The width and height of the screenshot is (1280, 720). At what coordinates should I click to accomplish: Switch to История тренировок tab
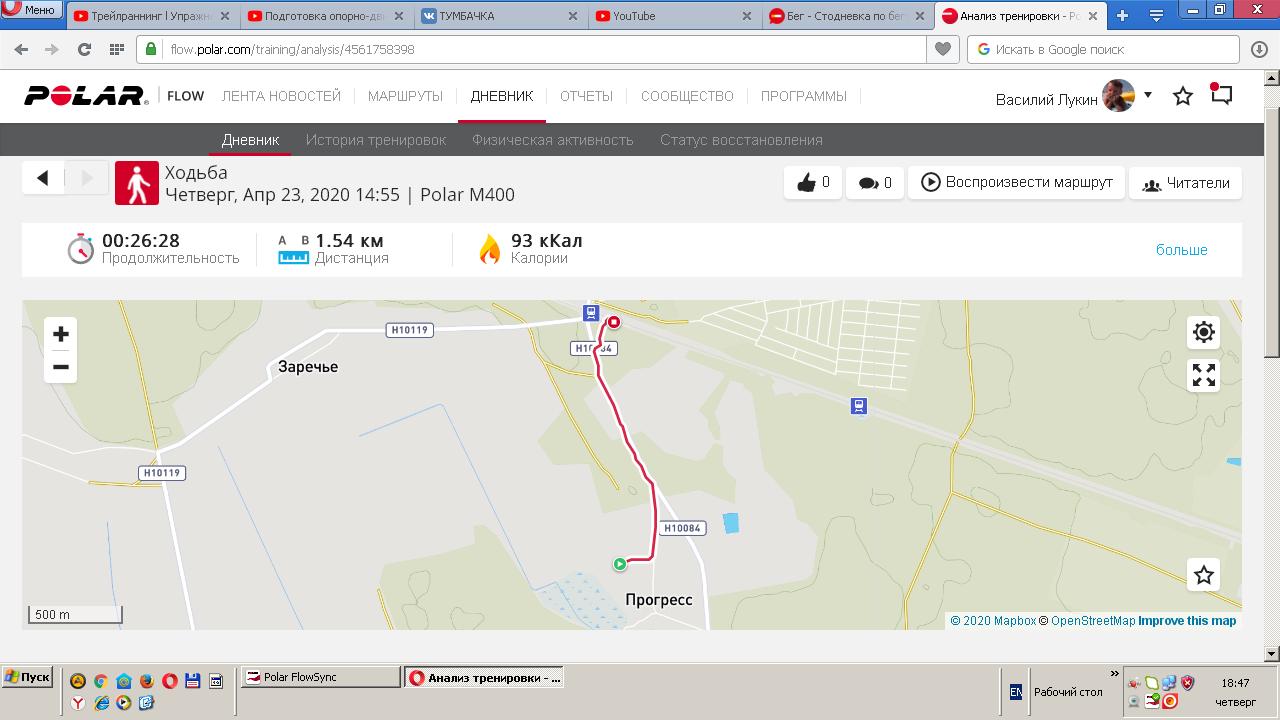click(376, 140)
